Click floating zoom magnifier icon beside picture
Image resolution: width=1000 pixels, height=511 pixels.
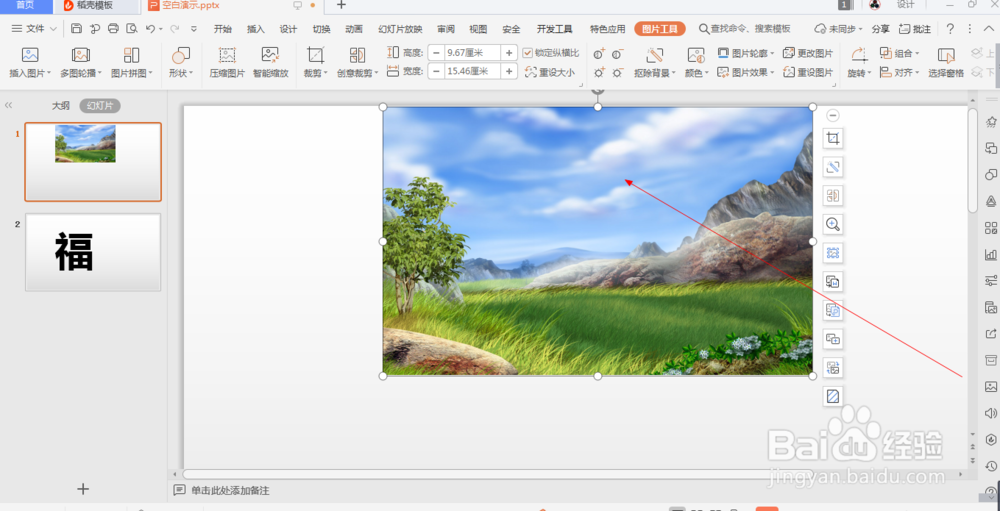point(833,224)
